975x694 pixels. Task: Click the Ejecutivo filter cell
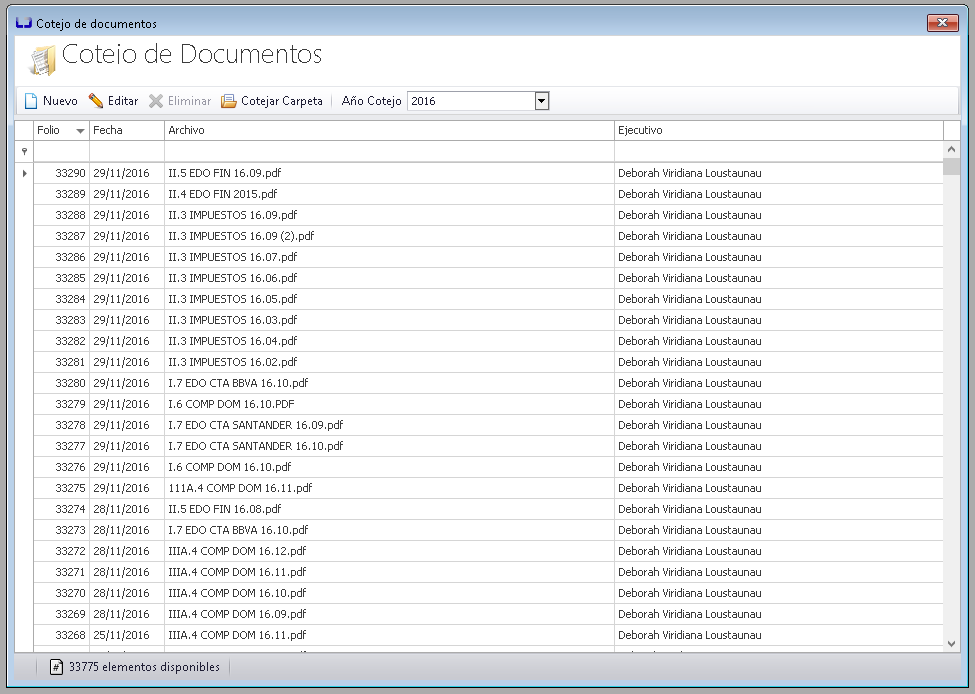(779, 151)
